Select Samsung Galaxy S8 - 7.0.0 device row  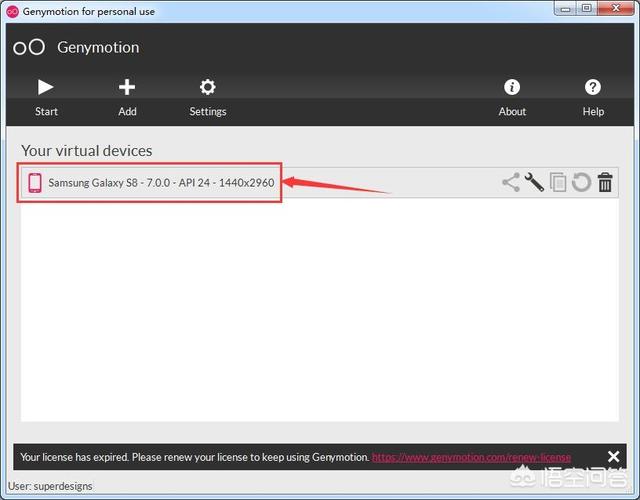320,182
